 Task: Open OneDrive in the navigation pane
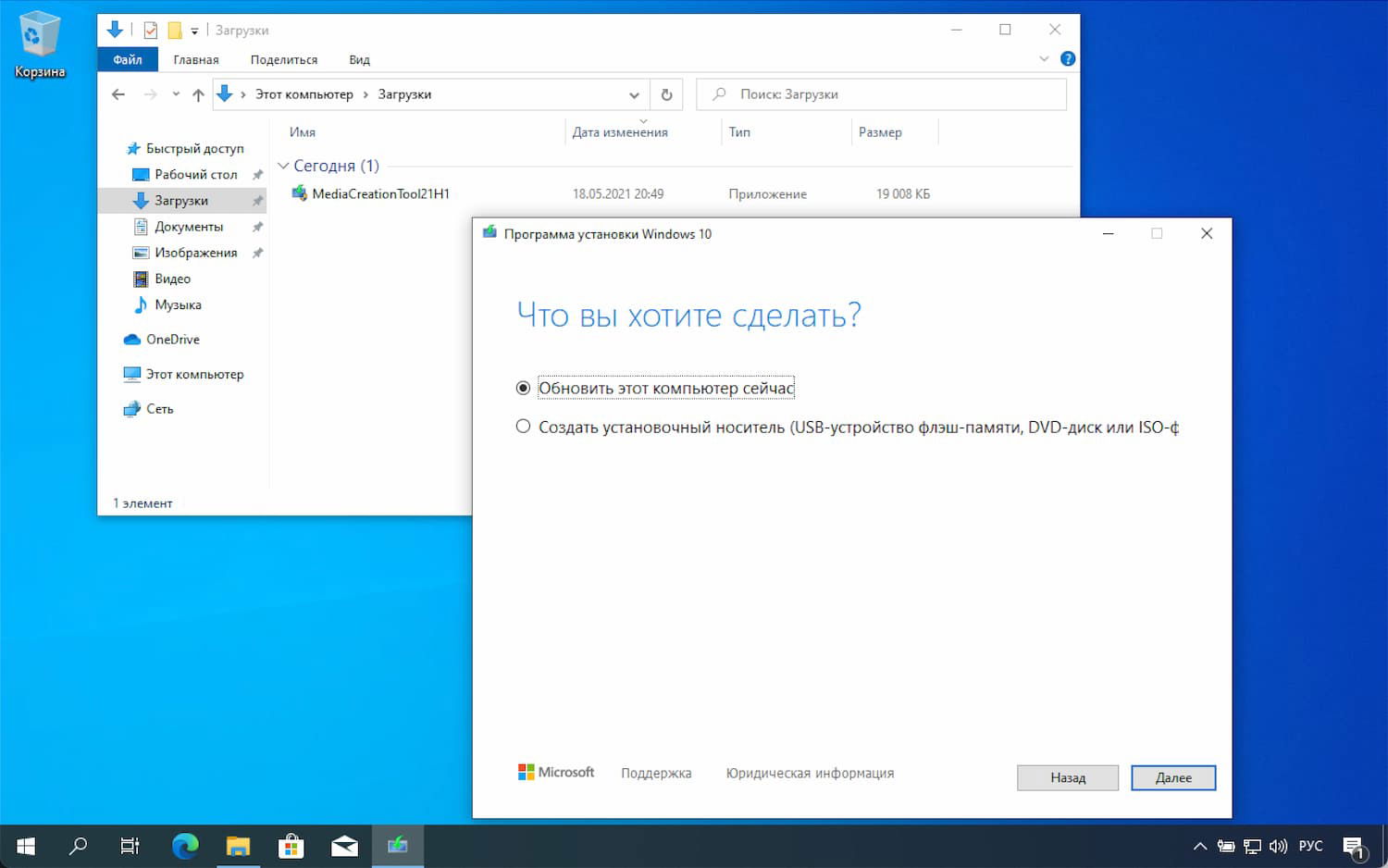point(172,339)
